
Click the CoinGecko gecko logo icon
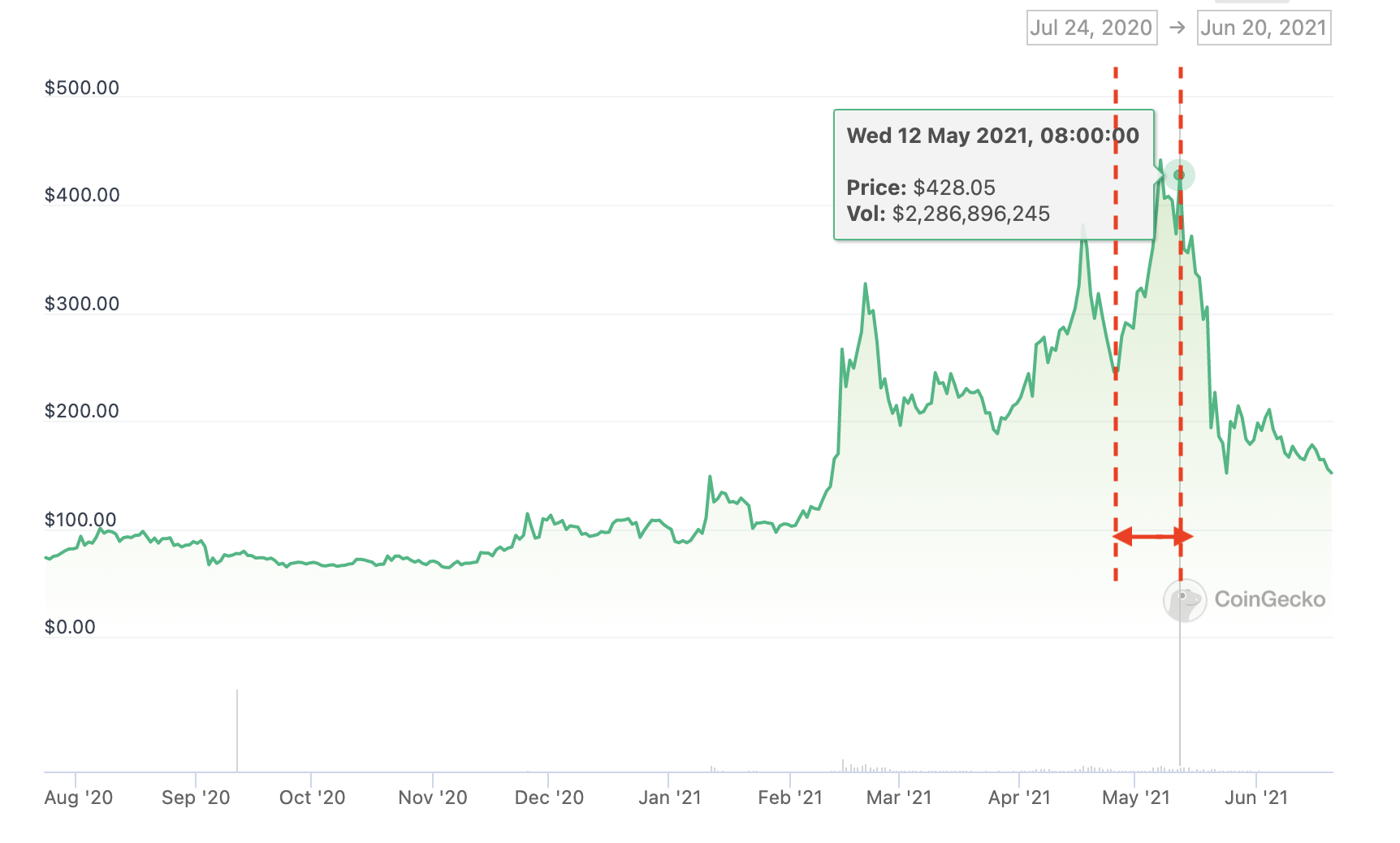tap(1184, 601)
